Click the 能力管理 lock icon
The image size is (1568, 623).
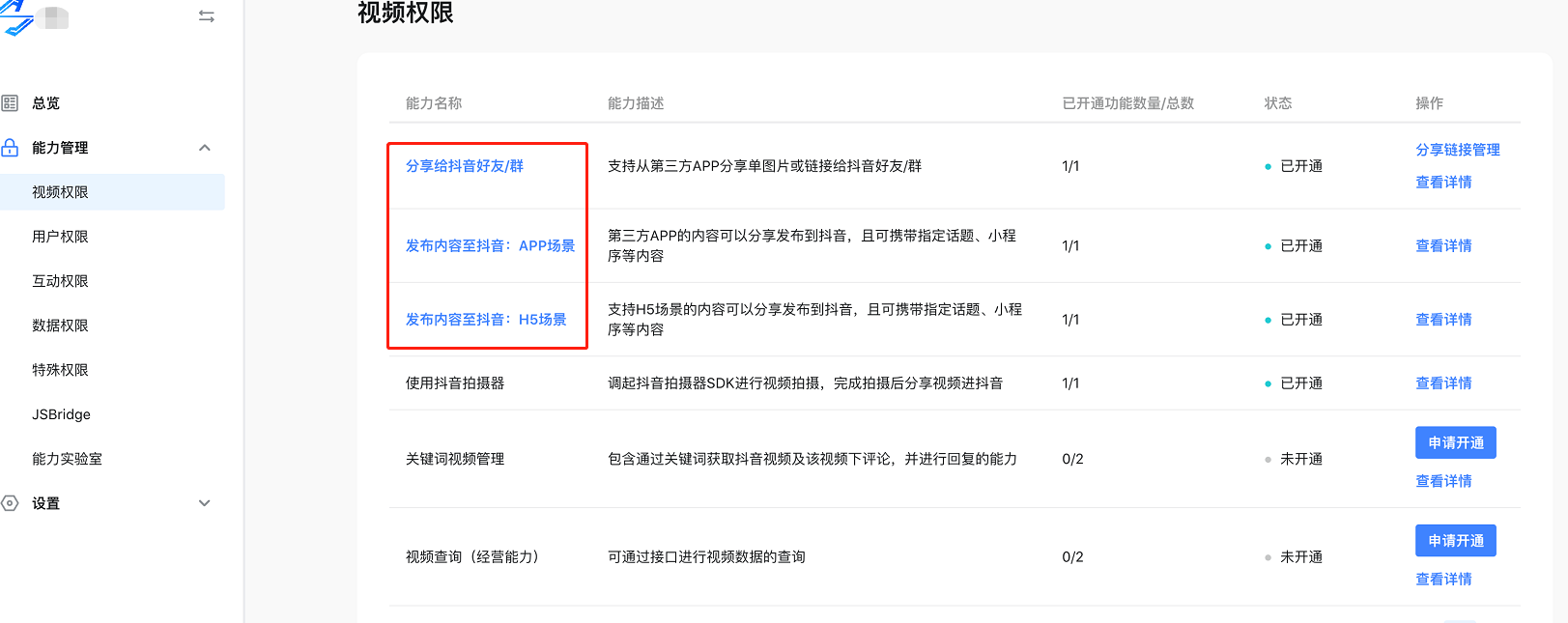(10, 148)
